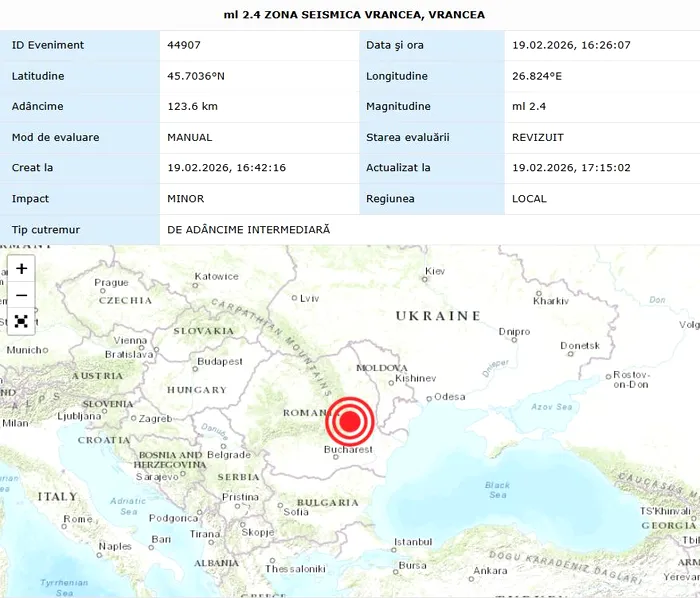This screenshot has width=700, height=598.
Task: Click Bucharest label on the map
Action: pyautogui.click(x=347, y=451)
